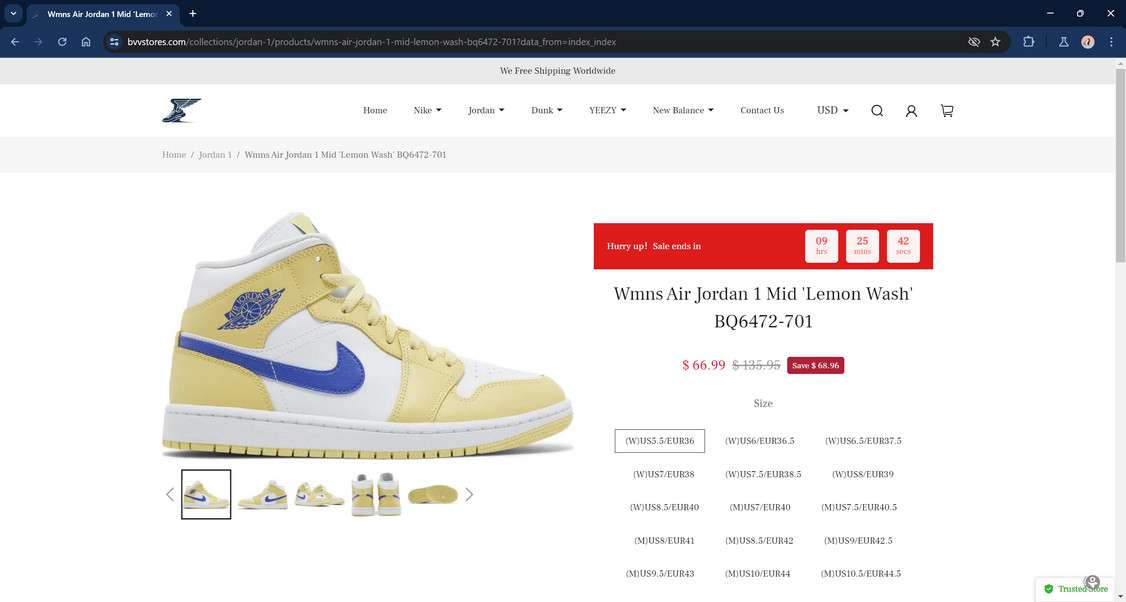Screen dimensions: 1126x602
Task: Open the USD currency selector
Action: click(832, 111)
